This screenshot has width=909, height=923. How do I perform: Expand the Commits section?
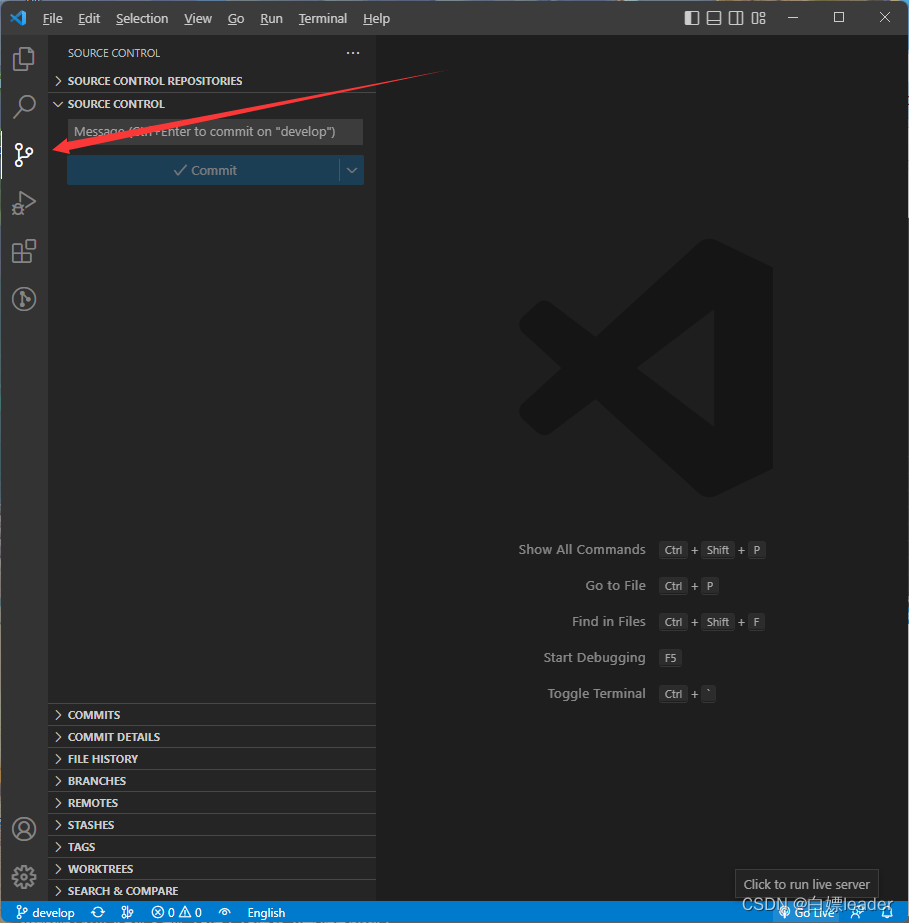212,715
